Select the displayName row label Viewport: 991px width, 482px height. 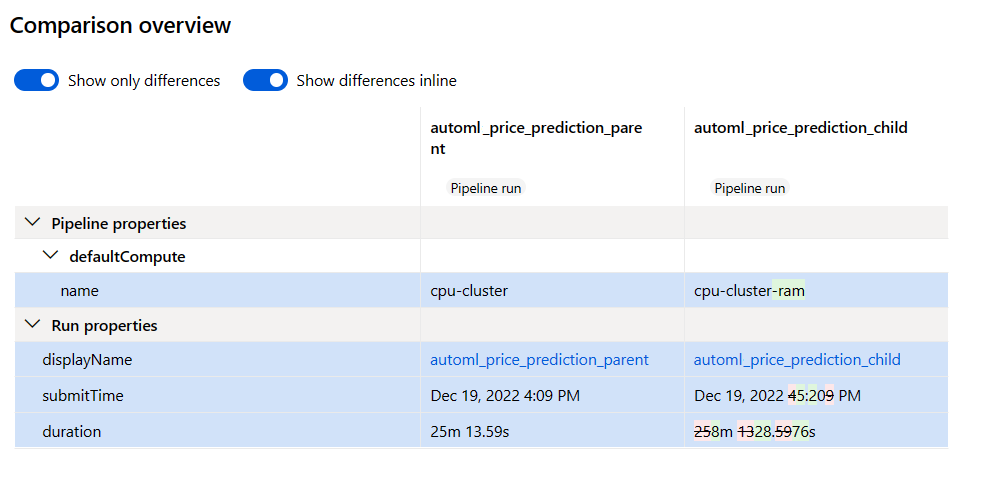pos(87,360)
